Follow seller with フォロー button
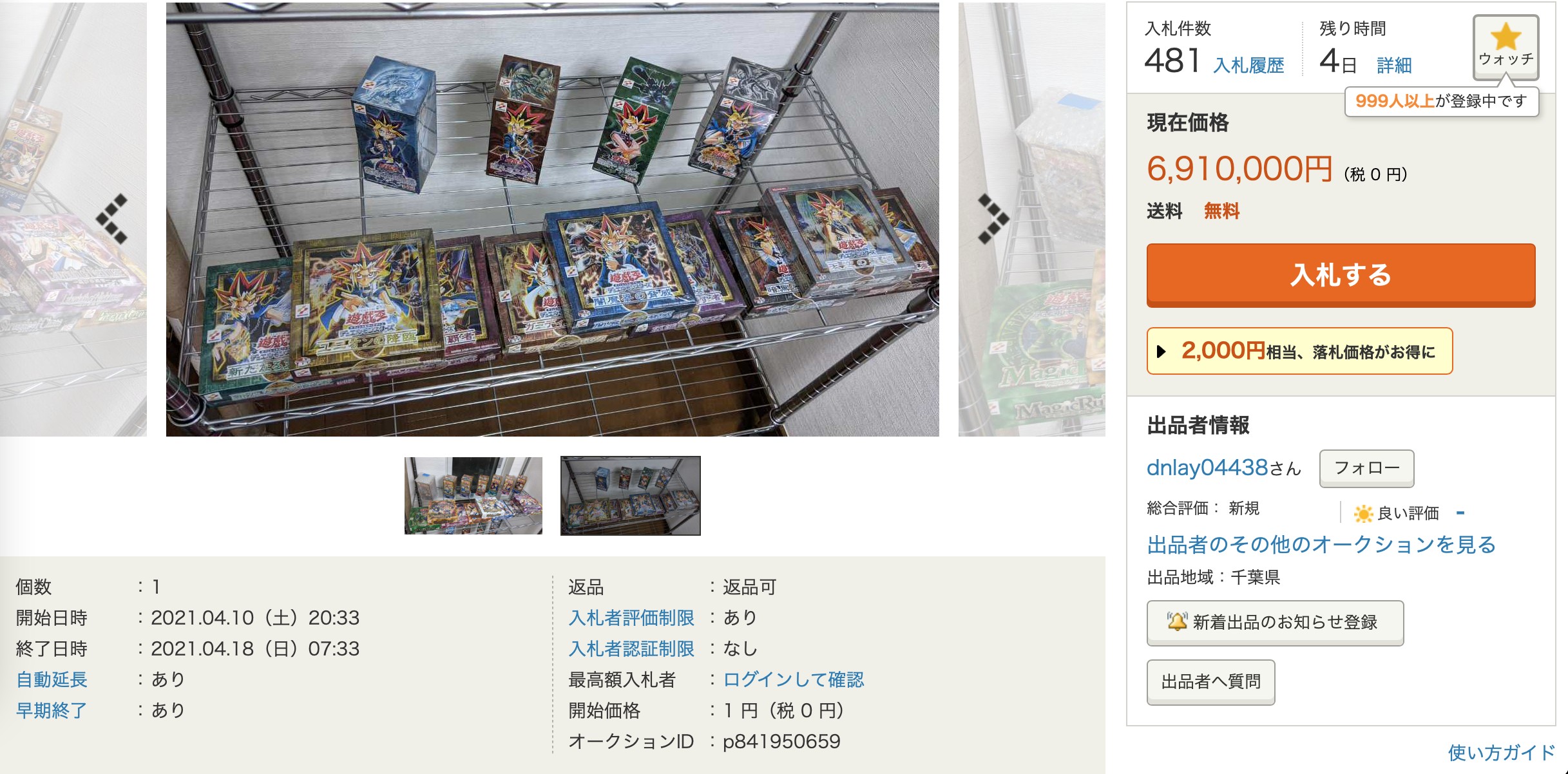 pyautogui.click(x=1366, y=468)
